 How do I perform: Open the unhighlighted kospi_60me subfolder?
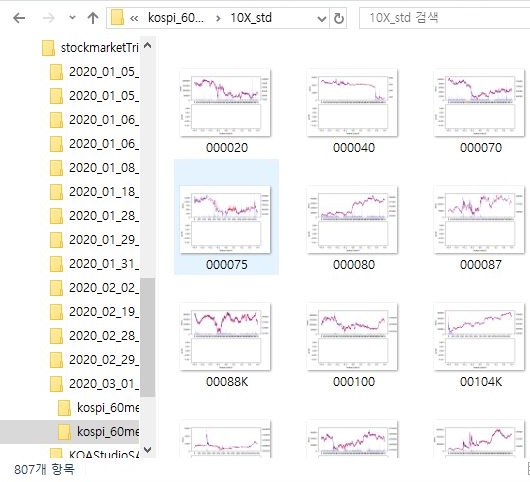pyautogui.click(x=108, y=408)
